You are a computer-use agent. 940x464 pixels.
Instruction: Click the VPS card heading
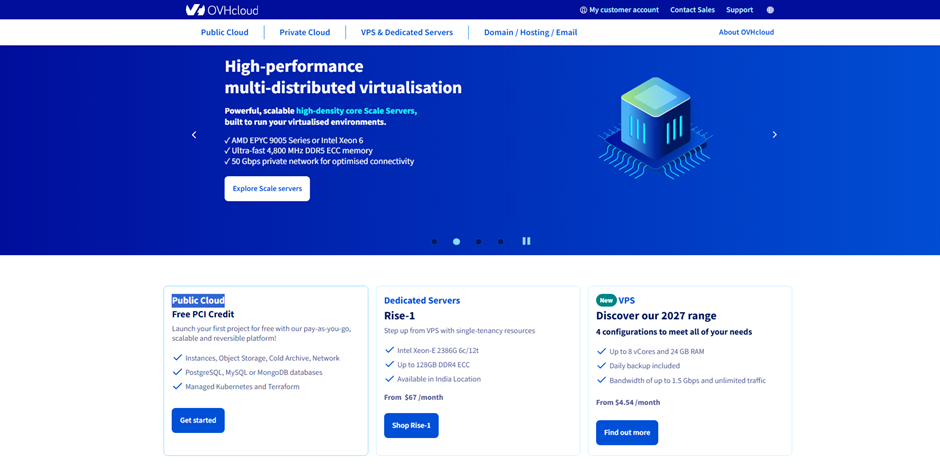coord(627,300)
